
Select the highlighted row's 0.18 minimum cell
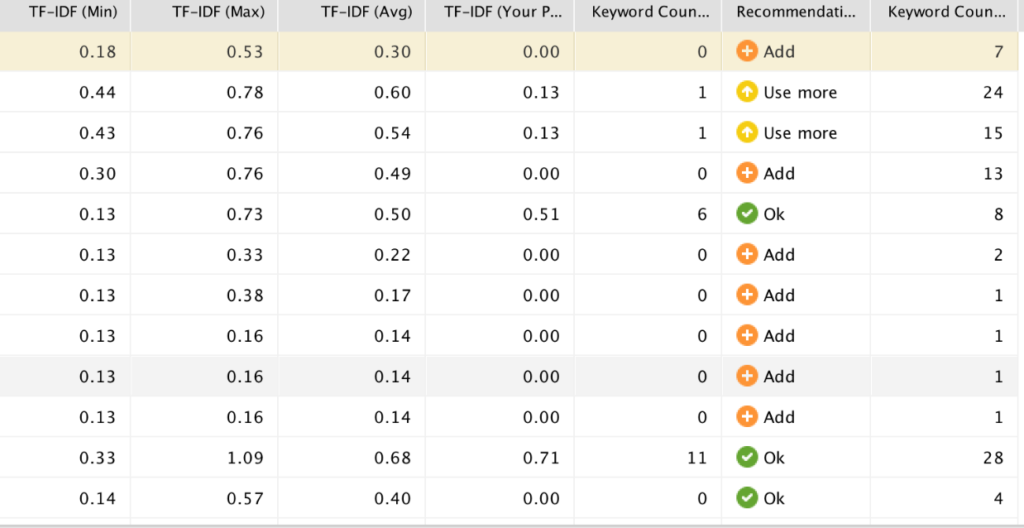65,52
